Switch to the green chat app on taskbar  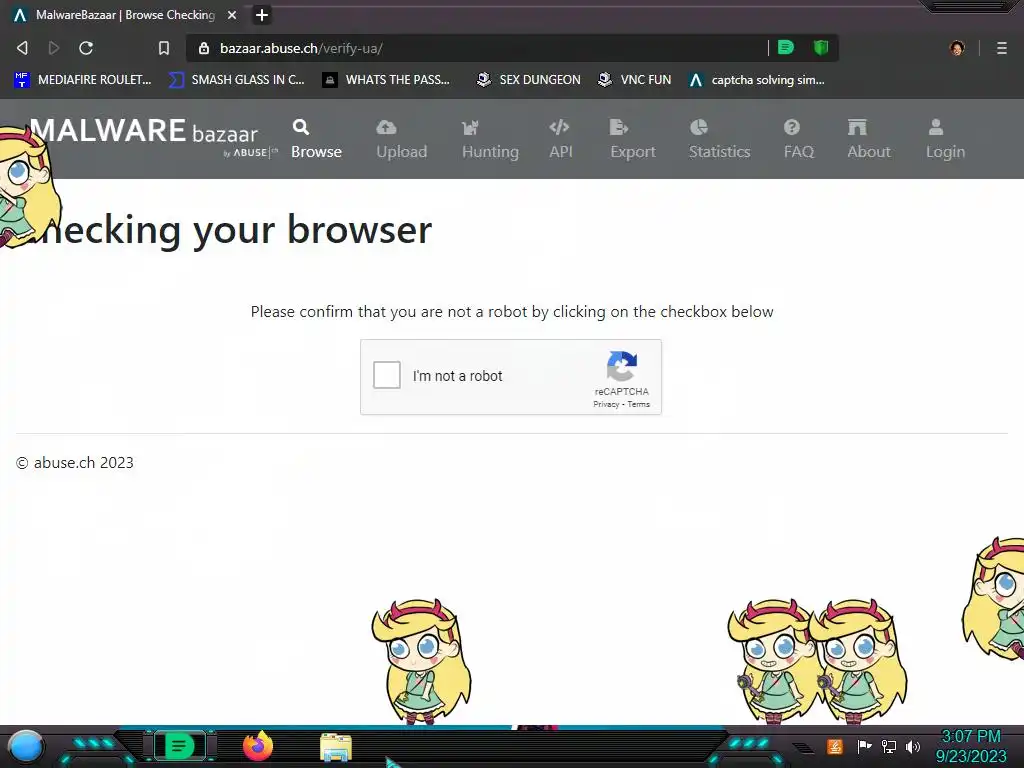pyautogui.click(x=178, y=746)
